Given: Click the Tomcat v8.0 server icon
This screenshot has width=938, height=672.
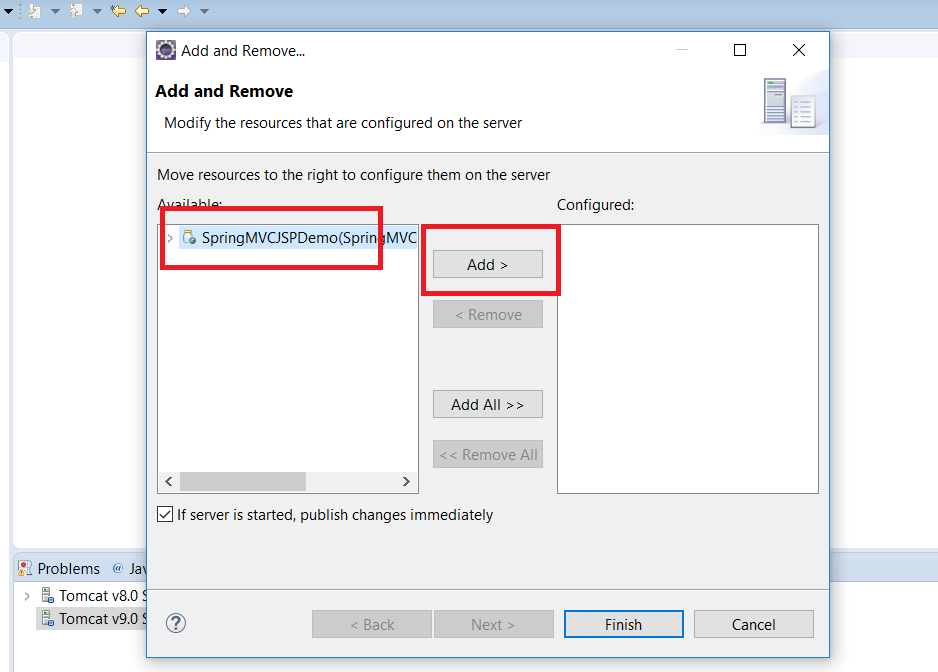Looking at the screenshot, I should pos(47,596).
